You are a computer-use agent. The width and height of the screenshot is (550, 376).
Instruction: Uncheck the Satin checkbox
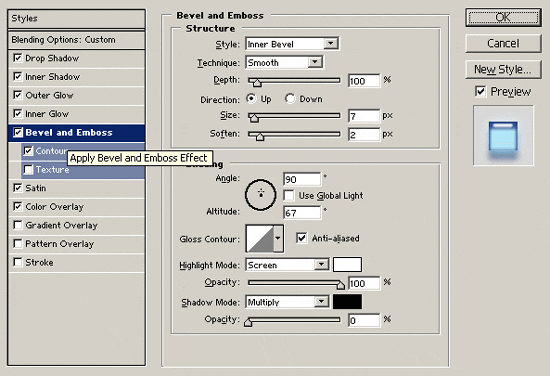click(x=18, y=188)
